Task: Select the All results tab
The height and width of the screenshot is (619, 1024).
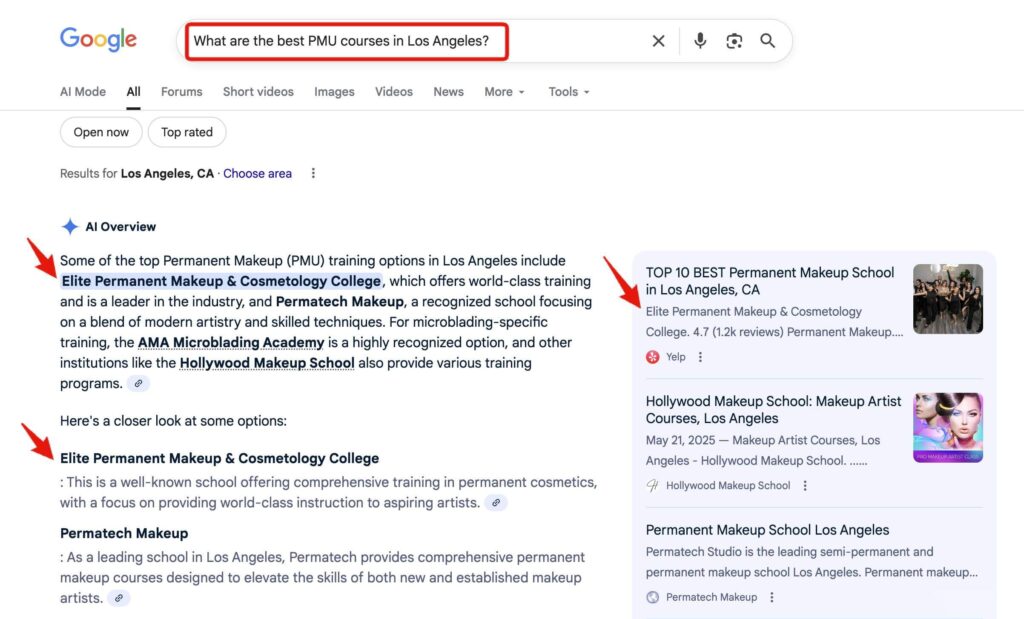Action: point(133,91)
